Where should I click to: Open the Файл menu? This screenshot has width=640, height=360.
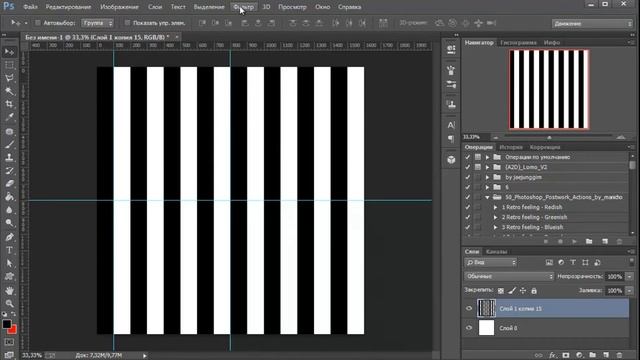30,7
